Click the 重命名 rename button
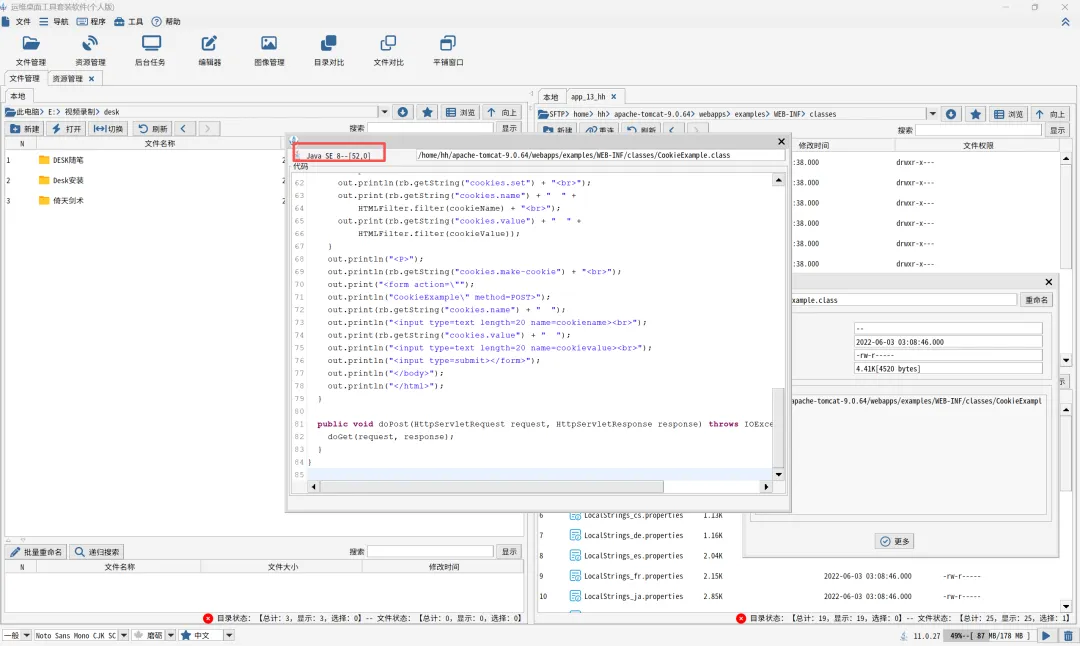1080x646 pixels. 1036,300
